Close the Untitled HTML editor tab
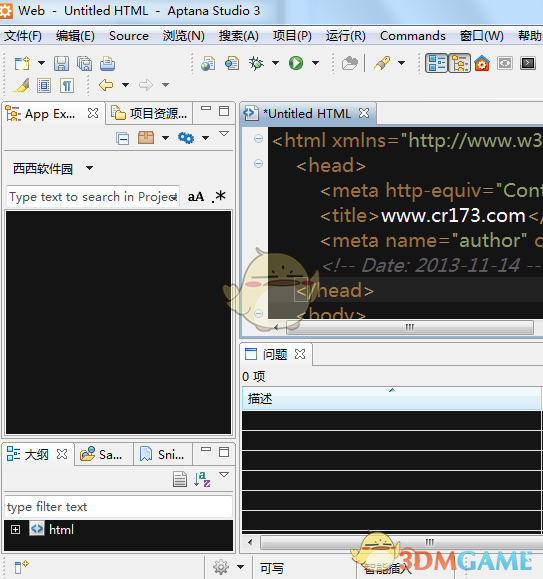The width and height of the screenshot is (543, 579). click(x=364, y=113)
